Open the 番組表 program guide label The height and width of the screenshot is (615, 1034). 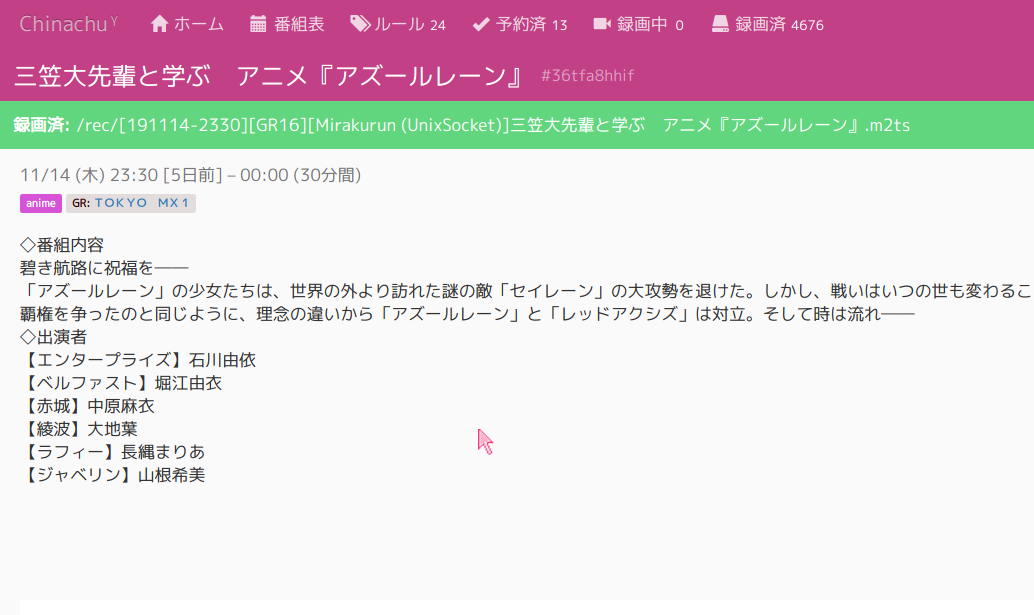299,24
